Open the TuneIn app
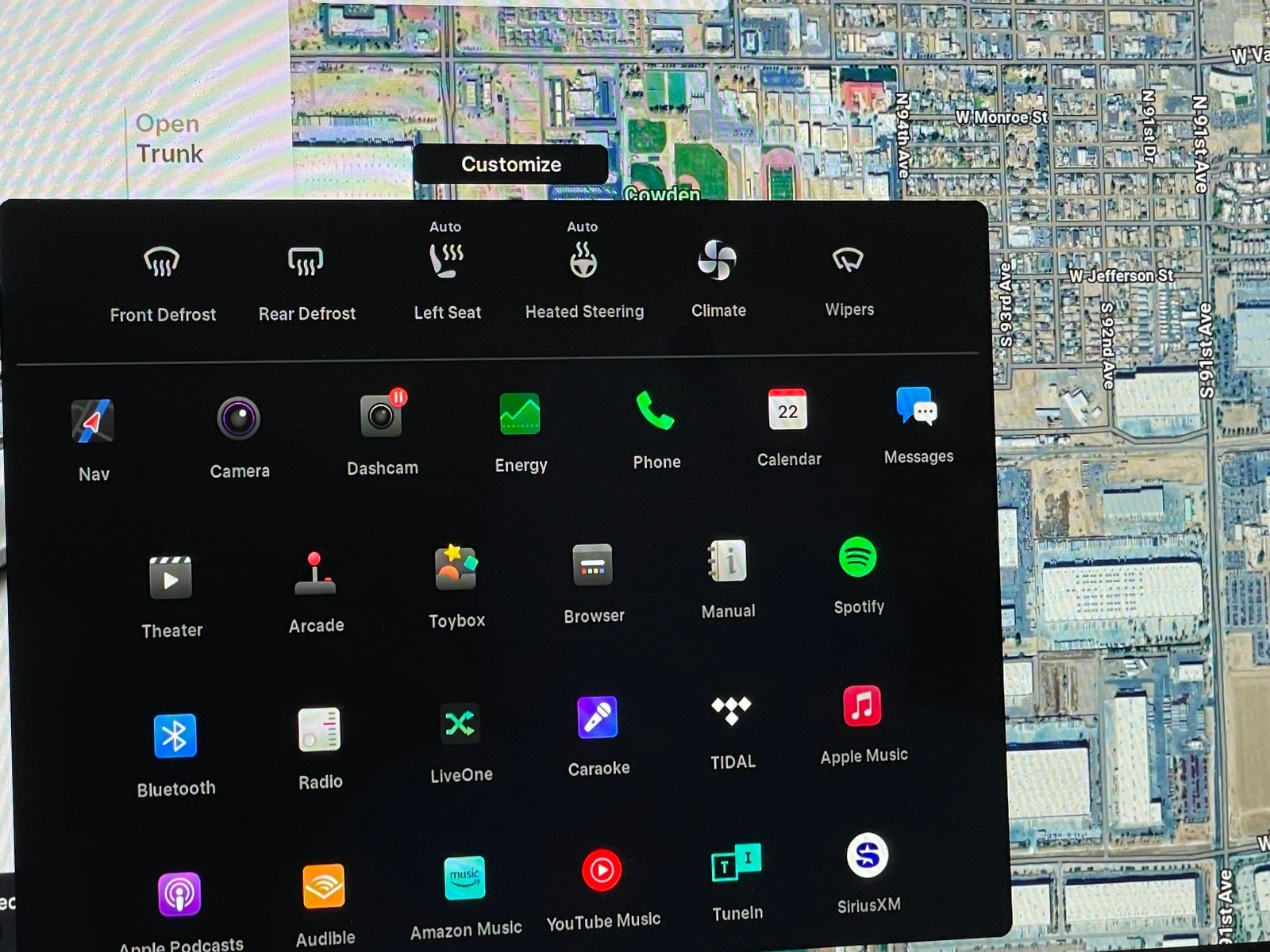Screen dimensions: 1270x952 [736, 863]
